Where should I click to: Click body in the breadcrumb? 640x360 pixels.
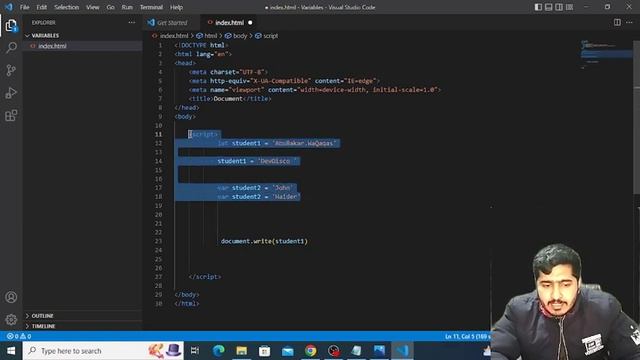[240, 36]
